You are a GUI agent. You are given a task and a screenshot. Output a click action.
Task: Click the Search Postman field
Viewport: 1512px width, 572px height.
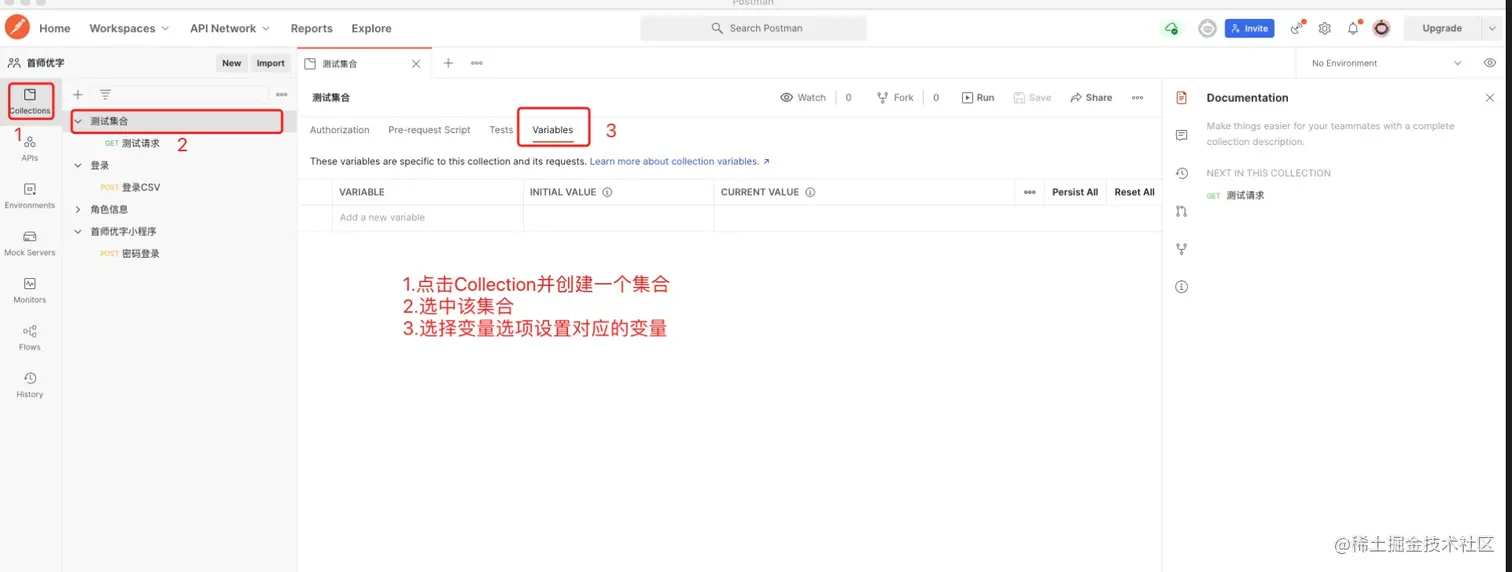click(754, 28)
